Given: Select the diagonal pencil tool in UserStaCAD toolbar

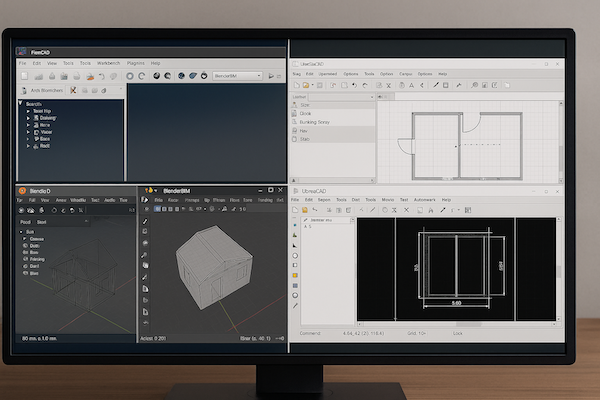Looking at the screenshot, I should point(435,85).
